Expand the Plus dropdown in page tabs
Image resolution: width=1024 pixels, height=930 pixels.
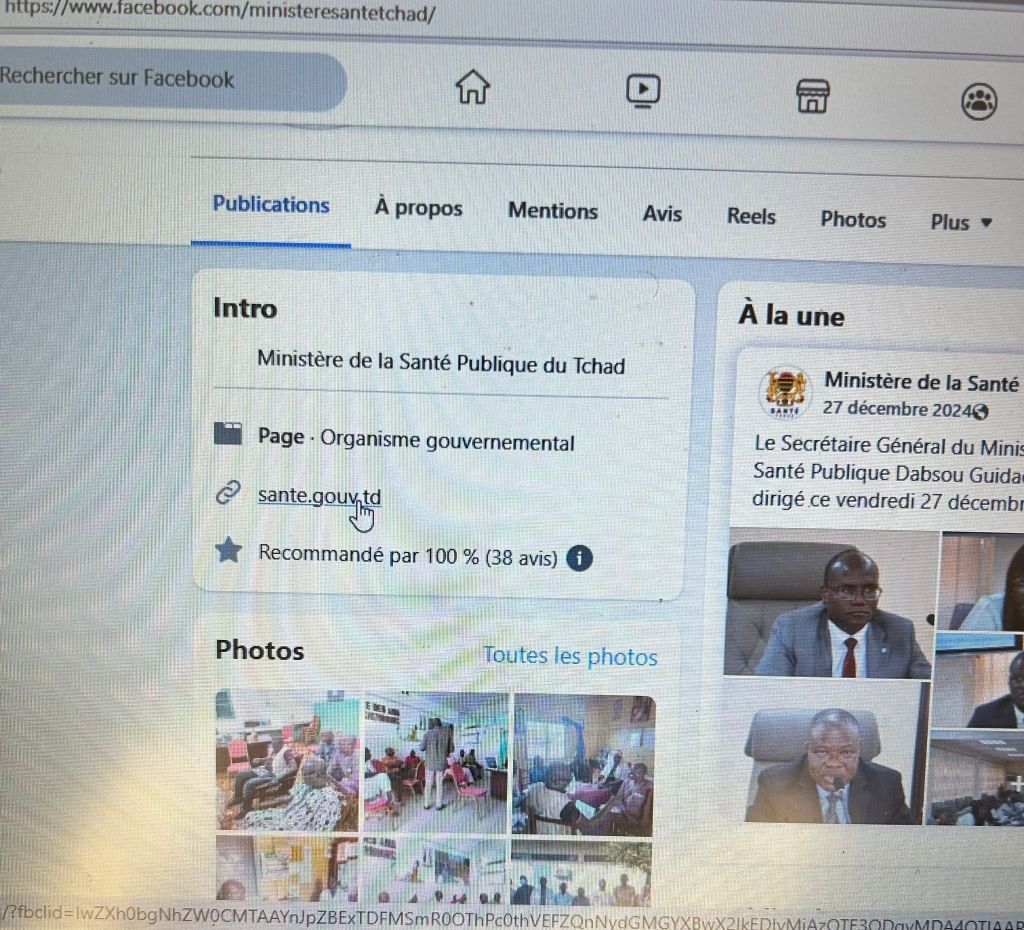click(960, 222)
